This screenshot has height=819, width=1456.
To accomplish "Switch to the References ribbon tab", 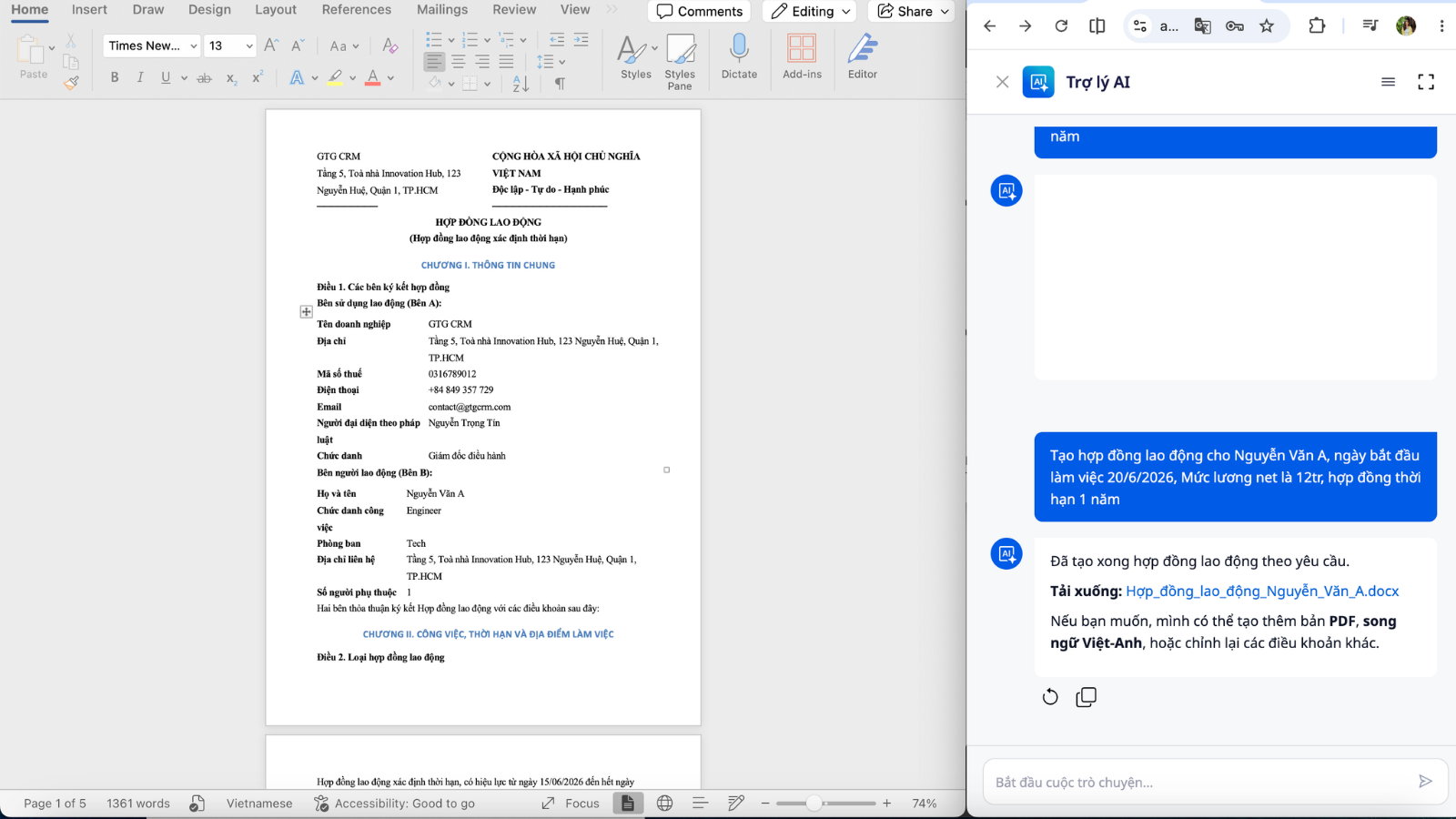I will coord(357,10).
